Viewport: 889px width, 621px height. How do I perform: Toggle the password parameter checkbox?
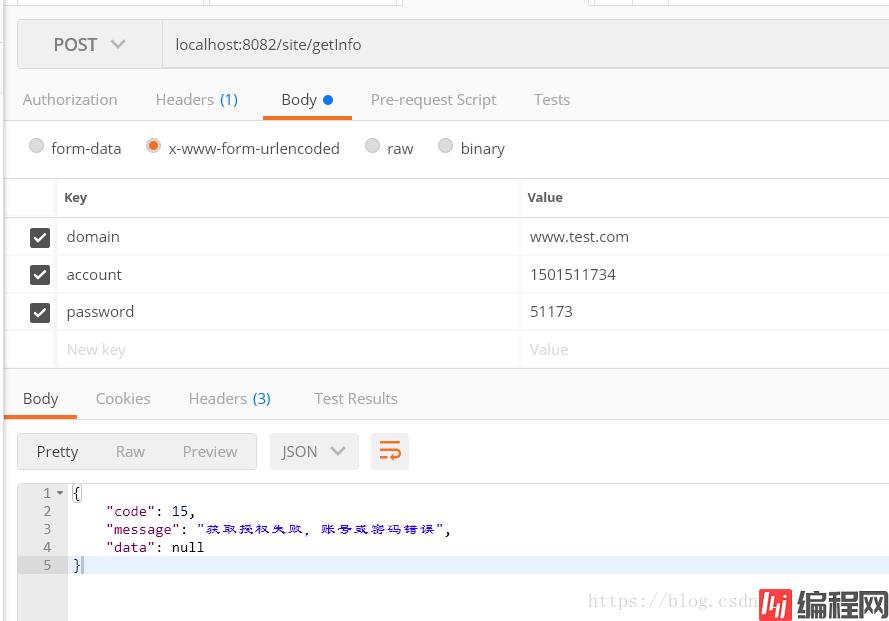coord(40,312)
